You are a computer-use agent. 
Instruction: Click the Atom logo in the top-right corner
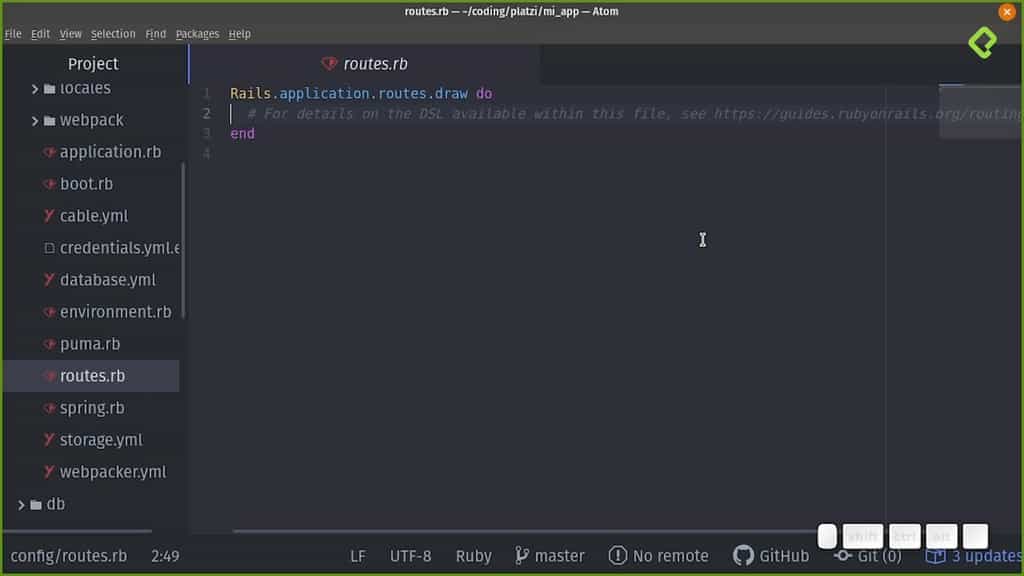coord(982,44)
